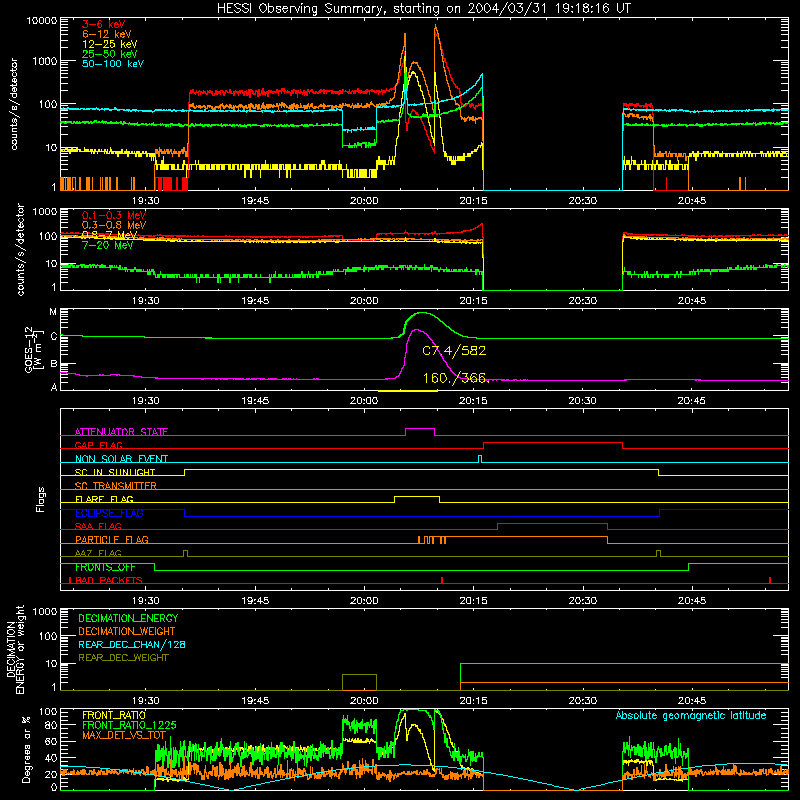The height and width of the screenshot is (800, 800).
Task: Select the NON_SOLAR_EVENT label
Action: (x=121, y=459)
